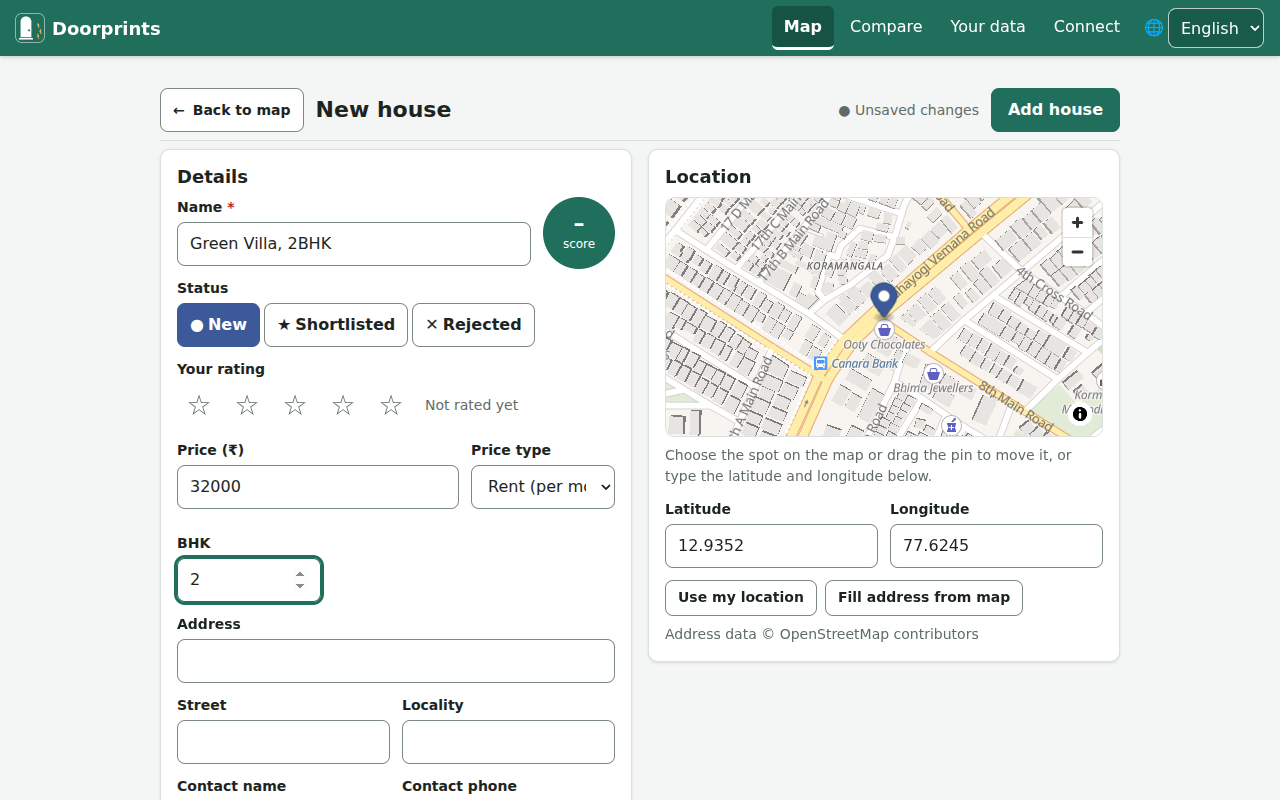Click the Canara Bank map icon
Image resolution: width=1280 pixels, height=800 pixels.
click(821, 363)
